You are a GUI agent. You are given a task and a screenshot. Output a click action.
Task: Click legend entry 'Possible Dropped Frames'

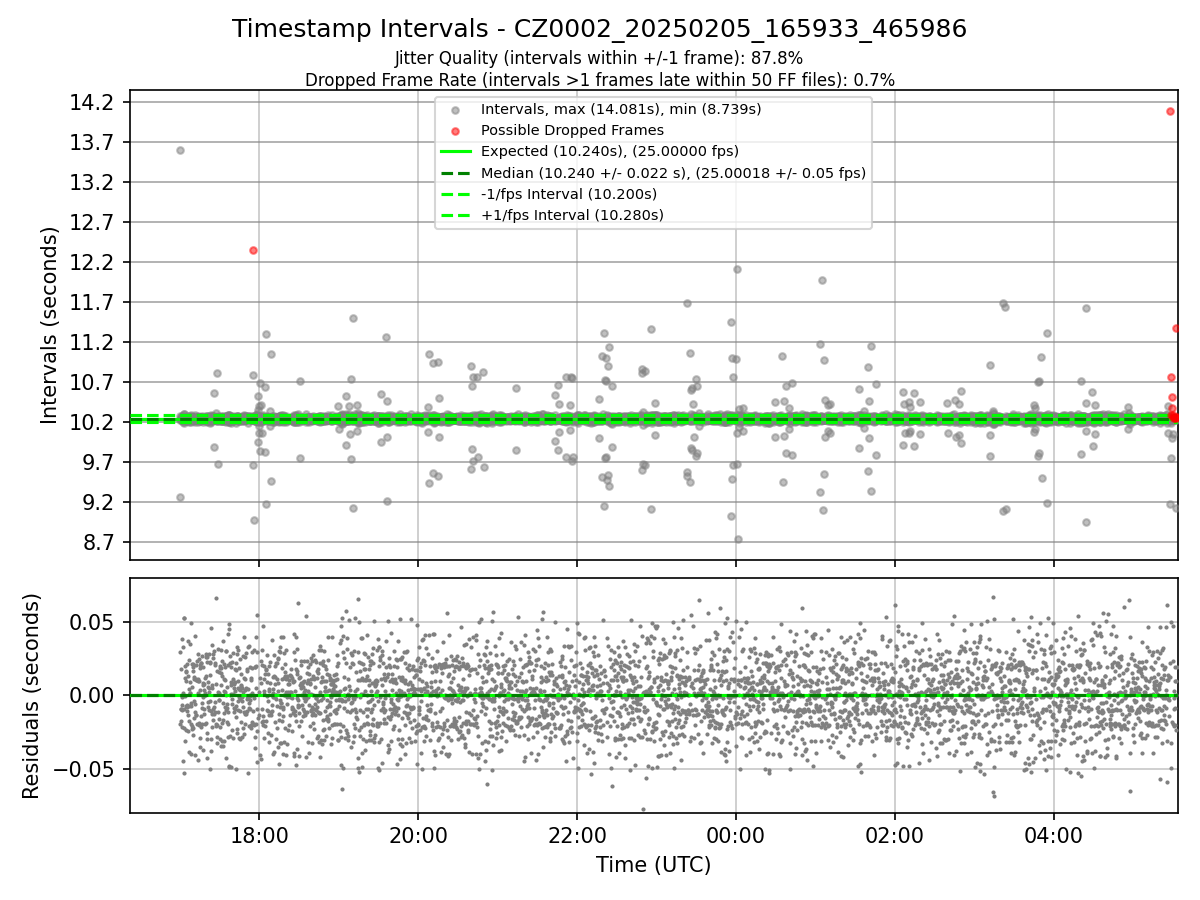[x=572, y=130]
